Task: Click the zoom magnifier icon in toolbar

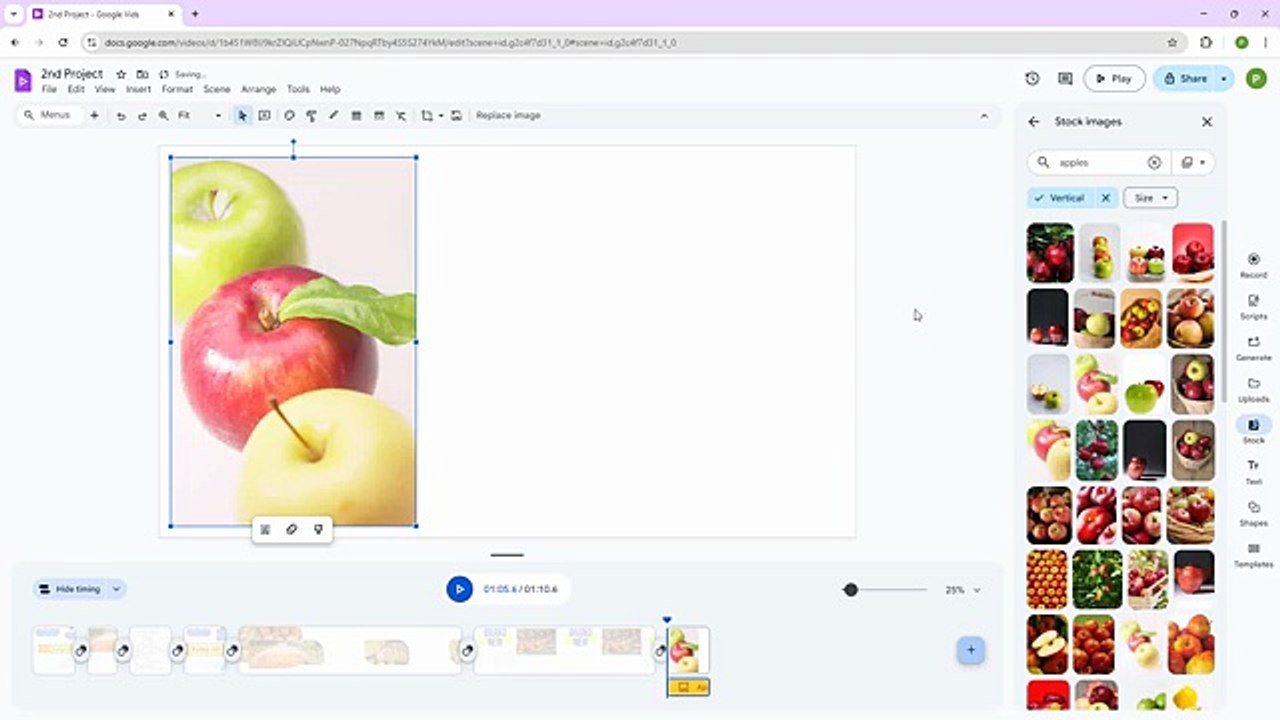Action: [x=163, y=115]
